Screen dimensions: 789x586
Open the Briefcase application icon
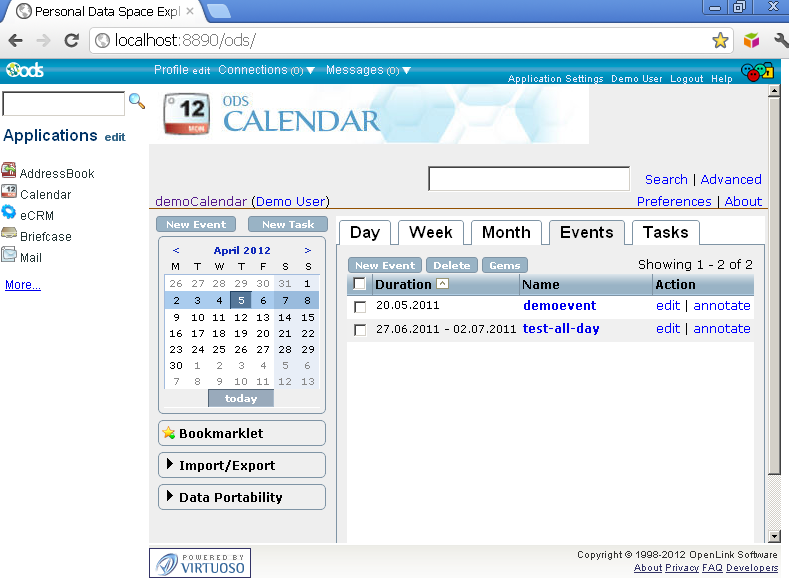[9, 235]
